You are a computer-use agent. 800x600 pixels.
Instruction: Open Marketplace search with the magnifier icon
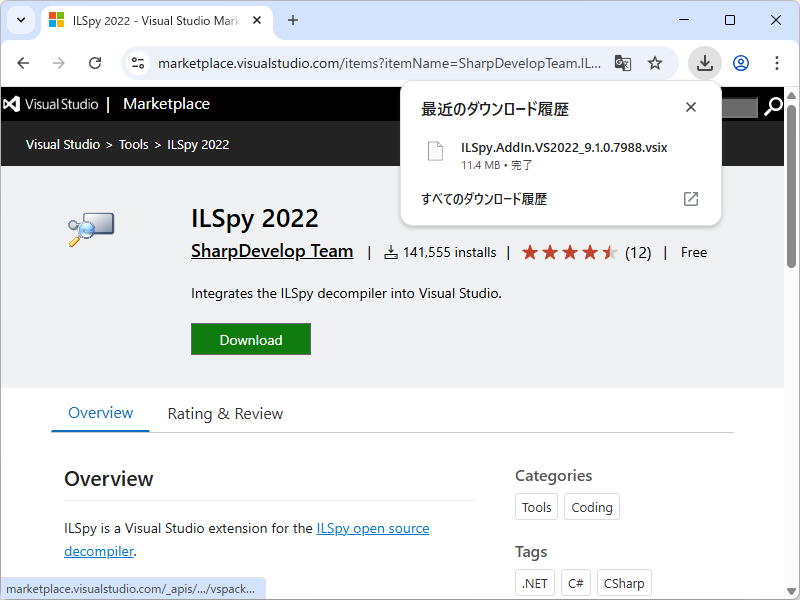[775, 104]
